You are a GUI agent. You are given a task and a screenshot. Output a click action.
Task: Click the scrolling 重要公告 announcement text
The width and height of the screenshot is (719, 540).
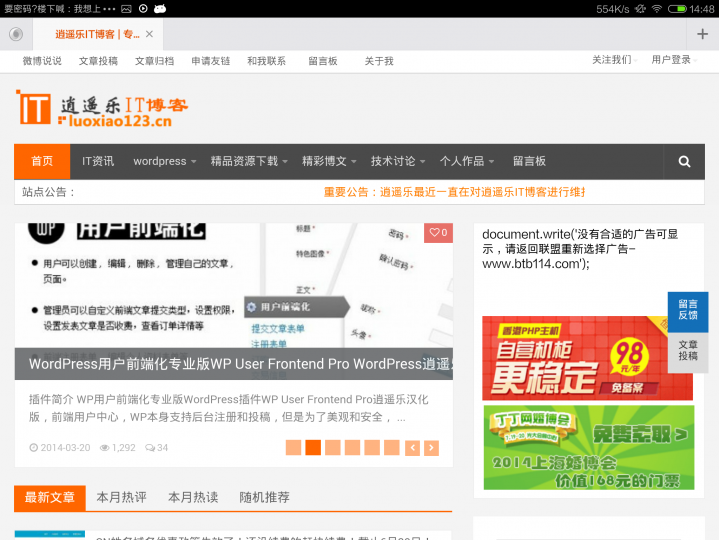[x=454, y=192]
